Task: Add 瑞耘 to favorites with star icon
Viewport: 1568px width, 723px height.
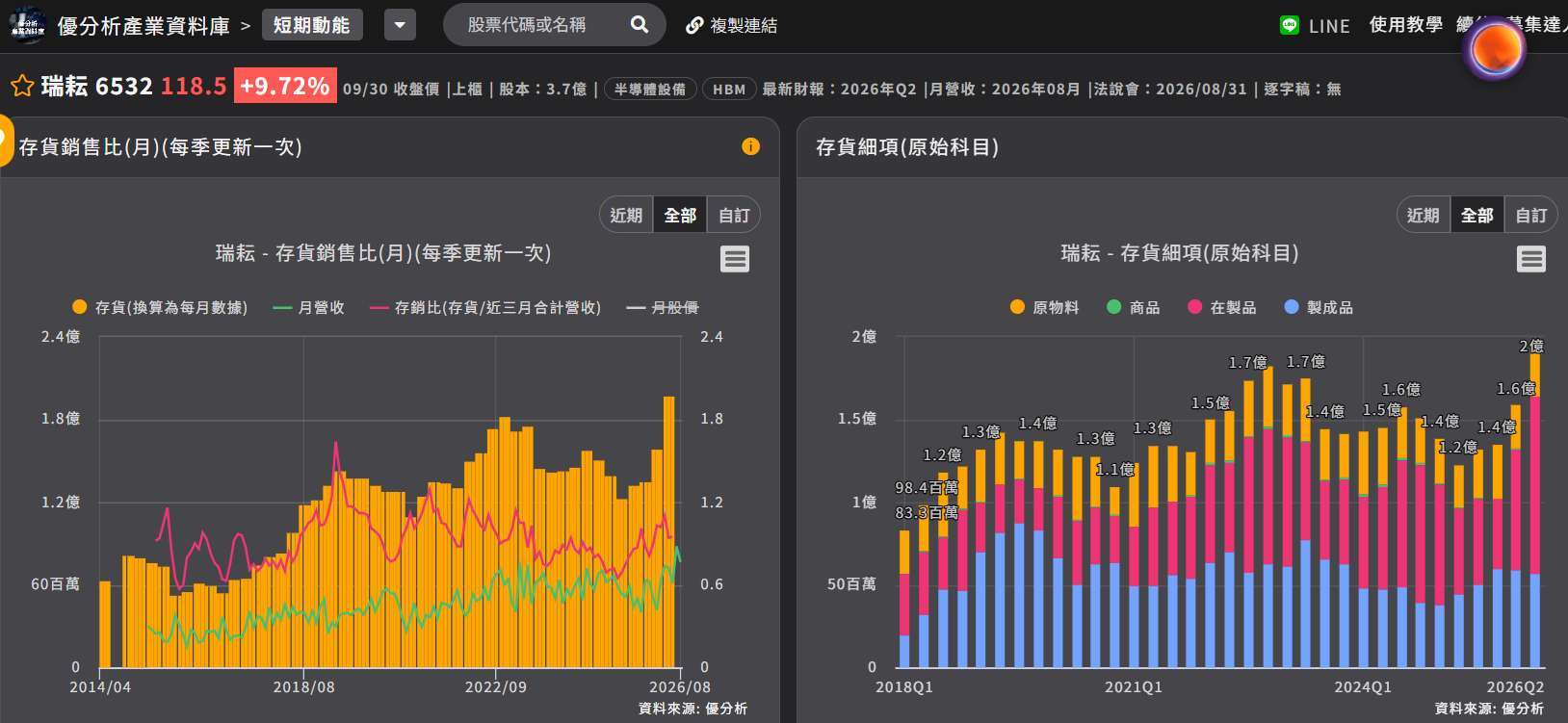Action: tap(22, 87)
